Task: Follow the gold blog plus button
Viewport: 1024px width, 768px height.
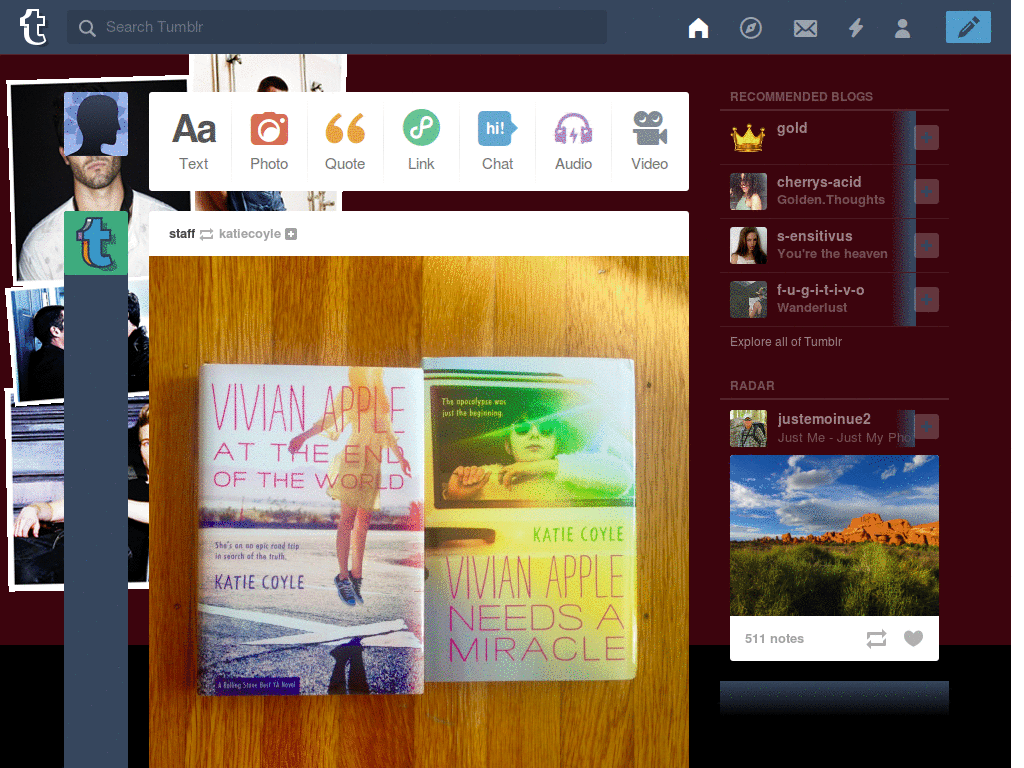Action: pyautogui.click(x=927, y=137)
